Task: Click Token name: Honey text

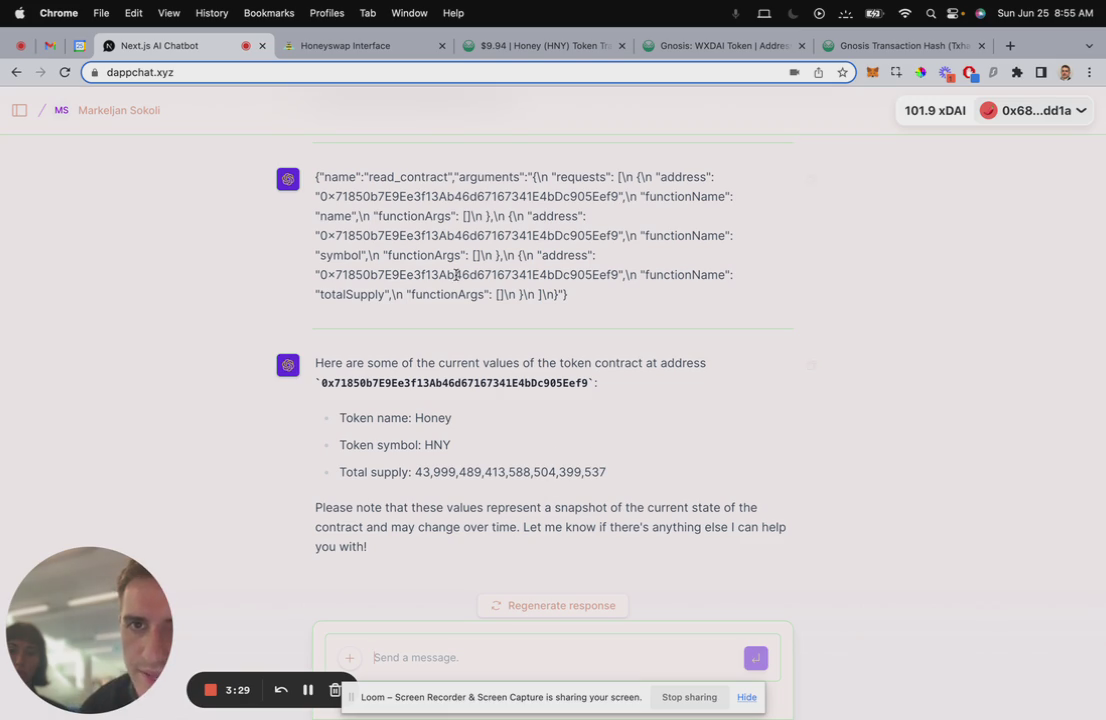Action: [395, 418]
